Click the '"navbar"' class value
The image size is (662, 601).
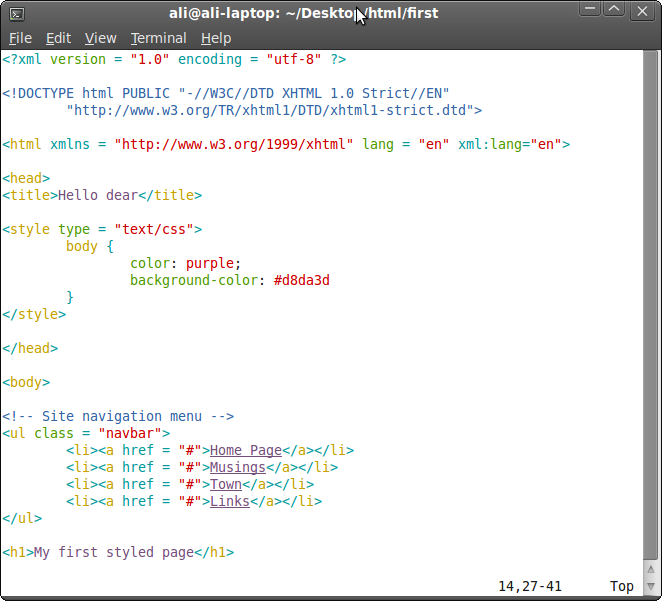click(x=130, y=433)
